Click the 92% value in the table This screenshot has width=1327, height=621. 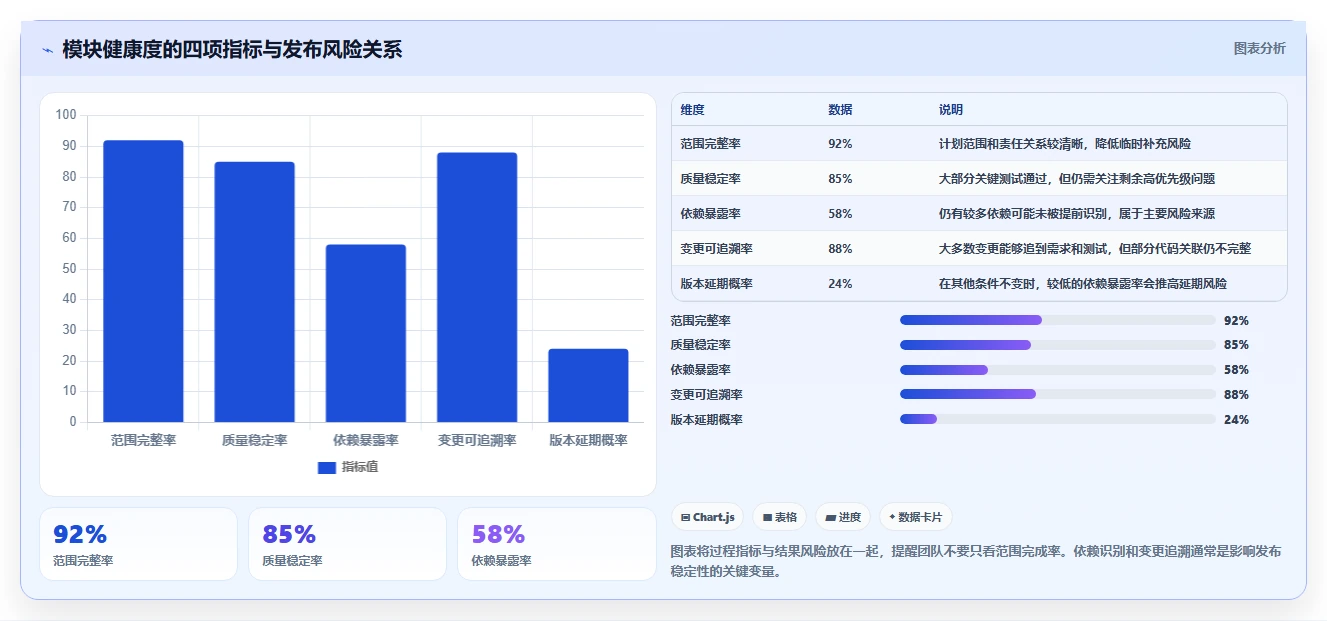[840, 144]
